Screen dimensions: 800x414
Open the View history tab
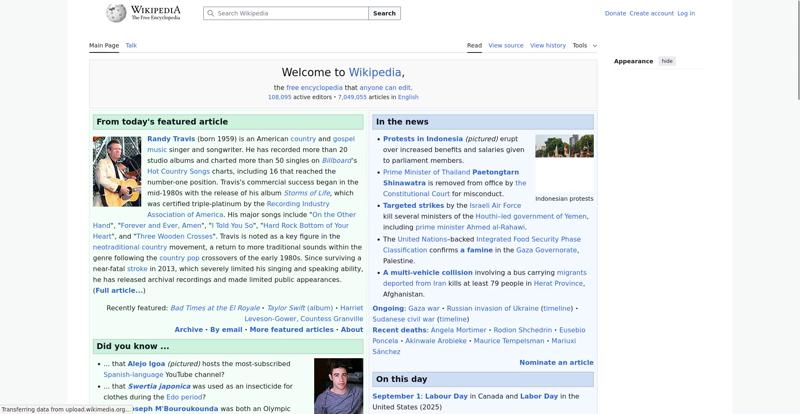[x=548, y=45]
